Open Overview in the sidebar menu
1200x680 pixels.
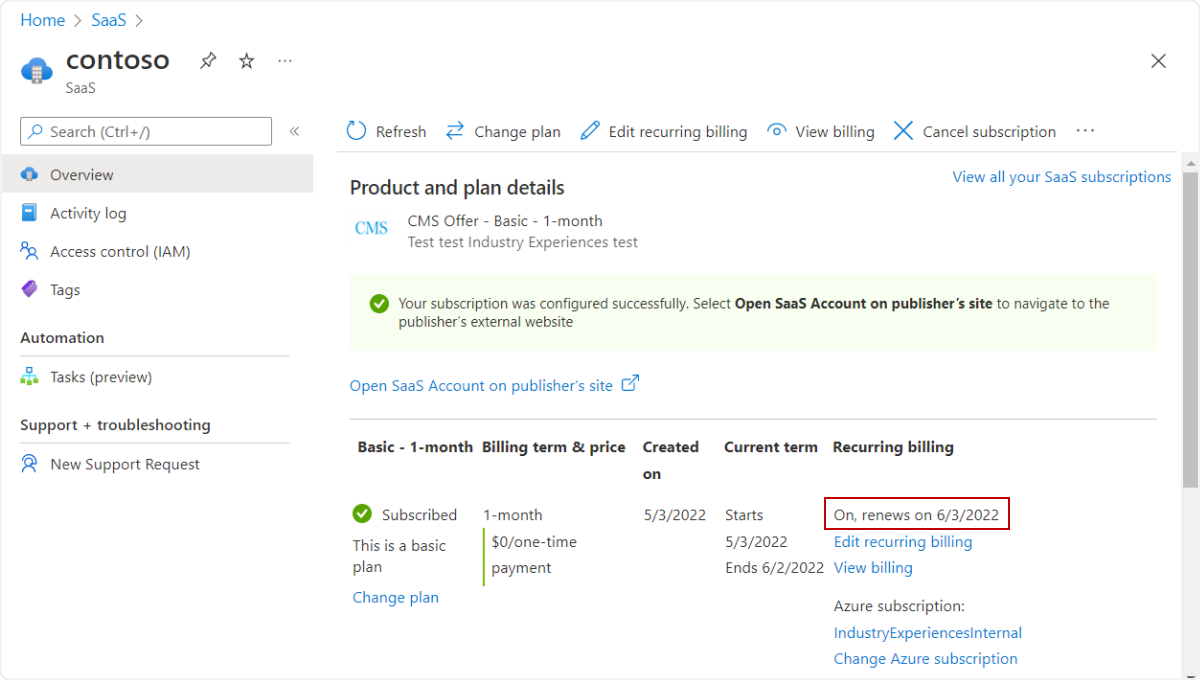pos(157,174)
